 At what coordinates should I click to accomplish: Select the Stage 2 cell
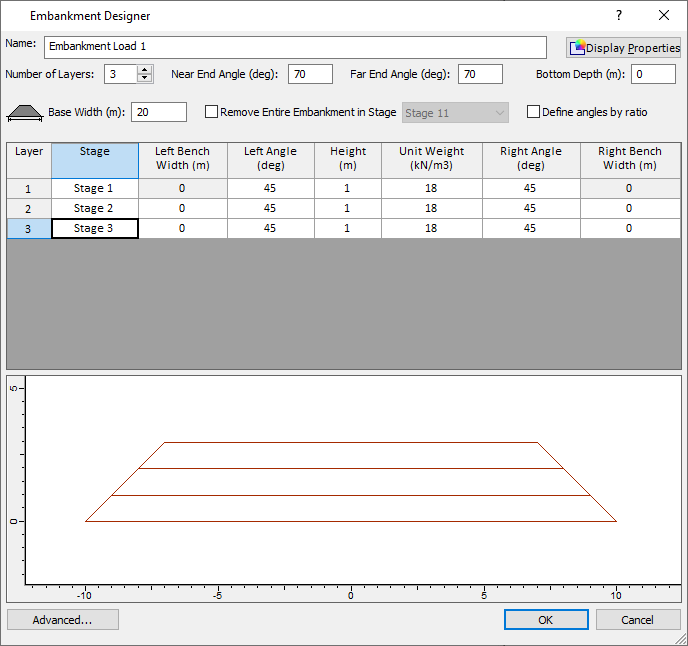click(x=95, y=208)
